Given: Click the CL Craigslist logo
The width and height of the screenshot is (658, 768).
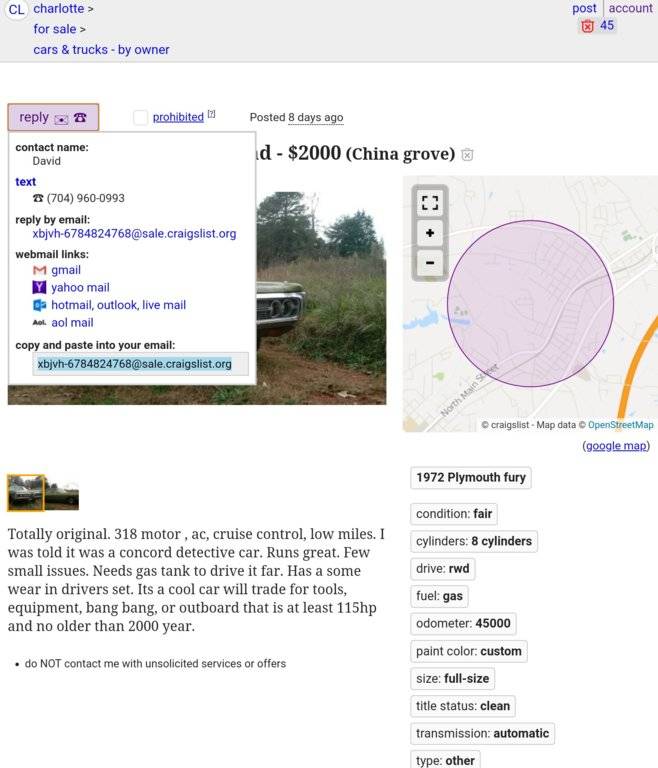Looking at the screenshot, I should tap(17, 10).
